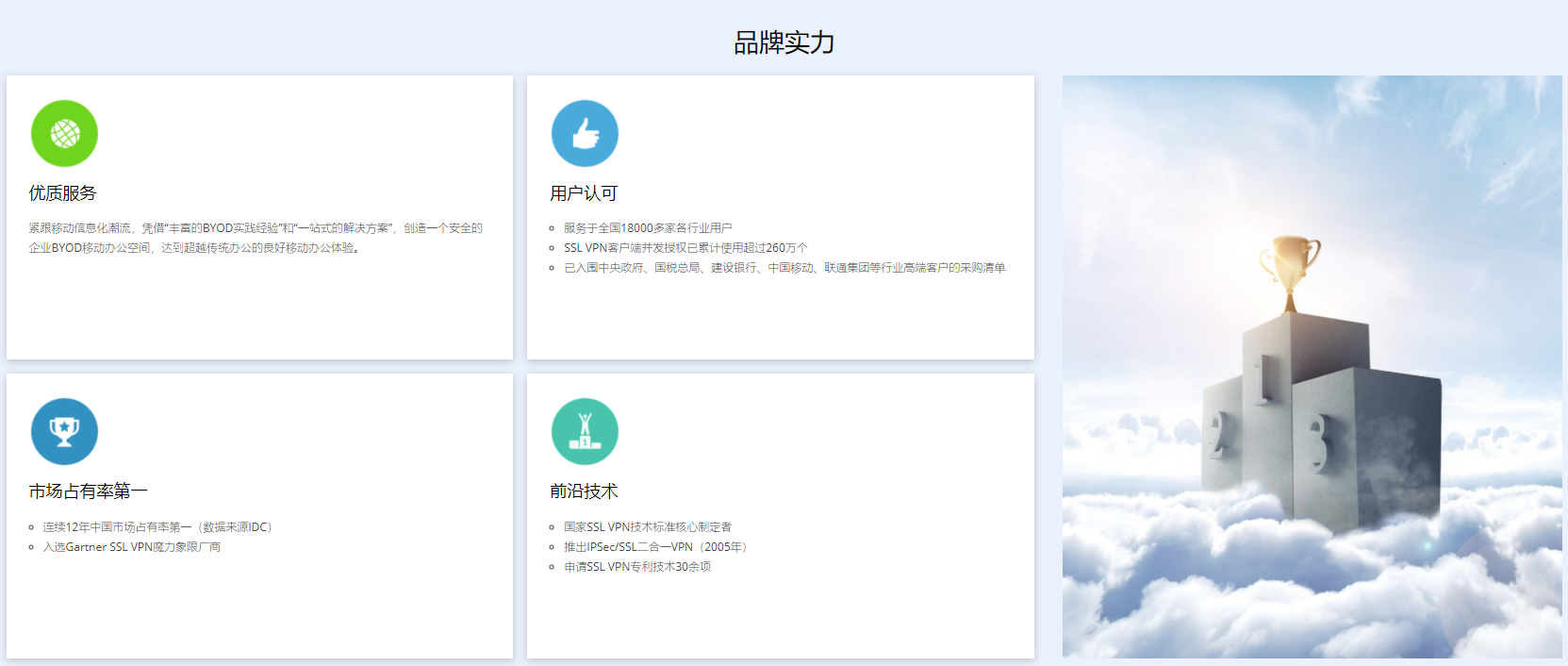Click the 优质服务 BYOD description paragraph
The height and width of the screenshot is (666, 1568).
click(255, 238)
